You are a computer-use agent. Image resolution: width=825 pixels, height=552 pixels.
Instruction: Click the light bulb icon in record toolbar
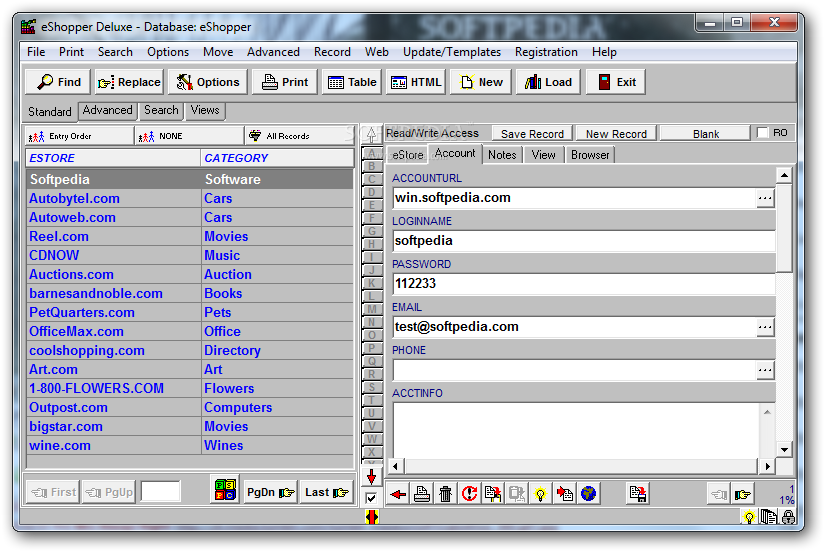(540, 494)
